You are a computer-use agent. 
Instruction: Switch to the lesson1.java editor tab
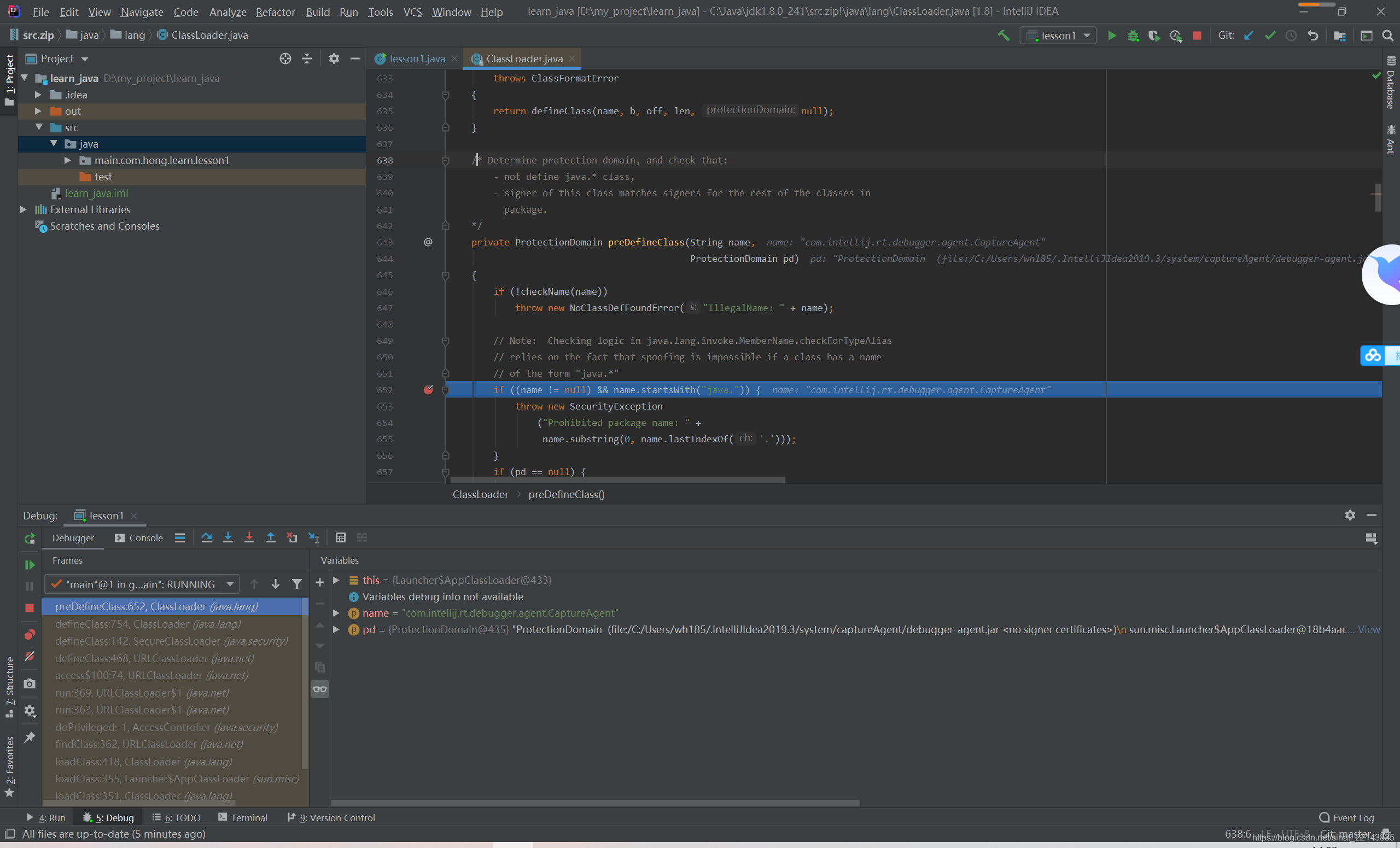tap(417, 59)
